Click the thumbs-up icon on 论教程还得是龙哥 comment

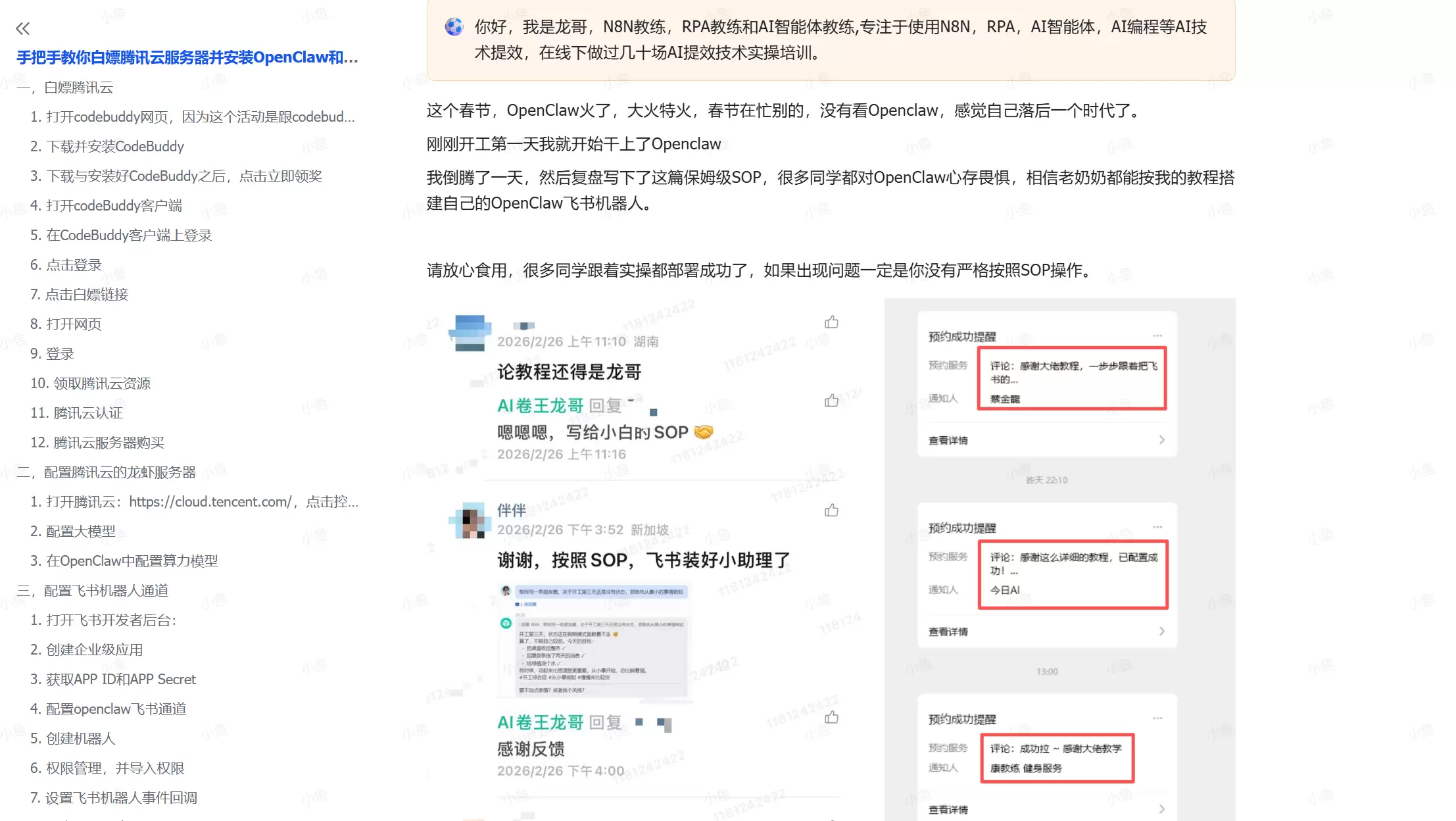832,322
